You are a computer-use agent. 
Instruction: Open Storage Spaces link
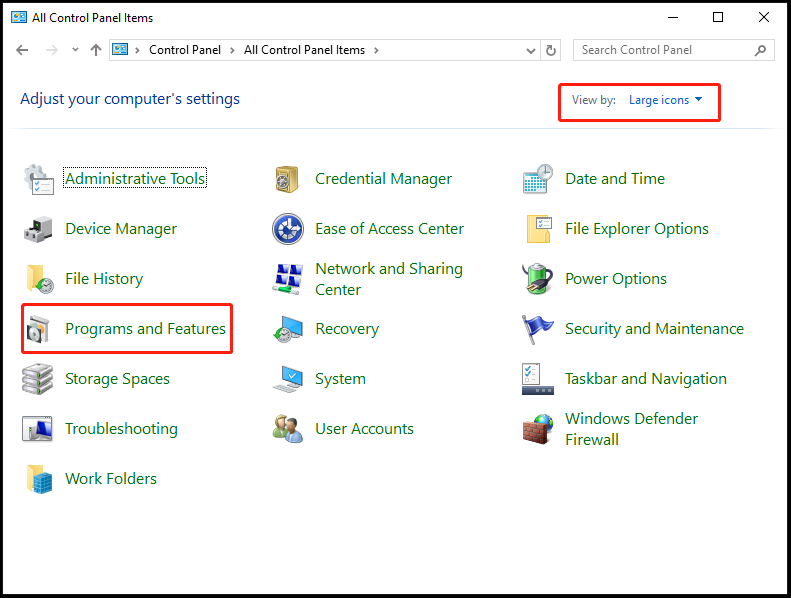tap(118, 378)
